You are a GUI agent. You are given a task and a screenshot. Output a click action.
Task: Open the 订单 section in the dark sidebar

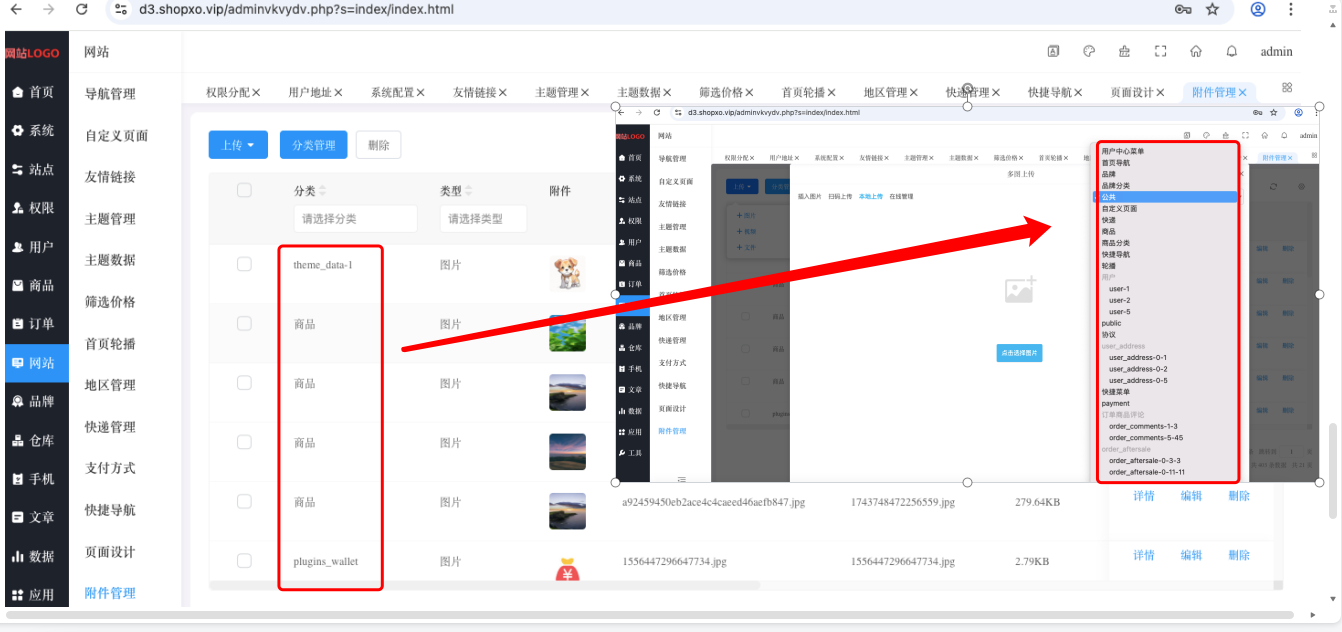pos(34,324)
